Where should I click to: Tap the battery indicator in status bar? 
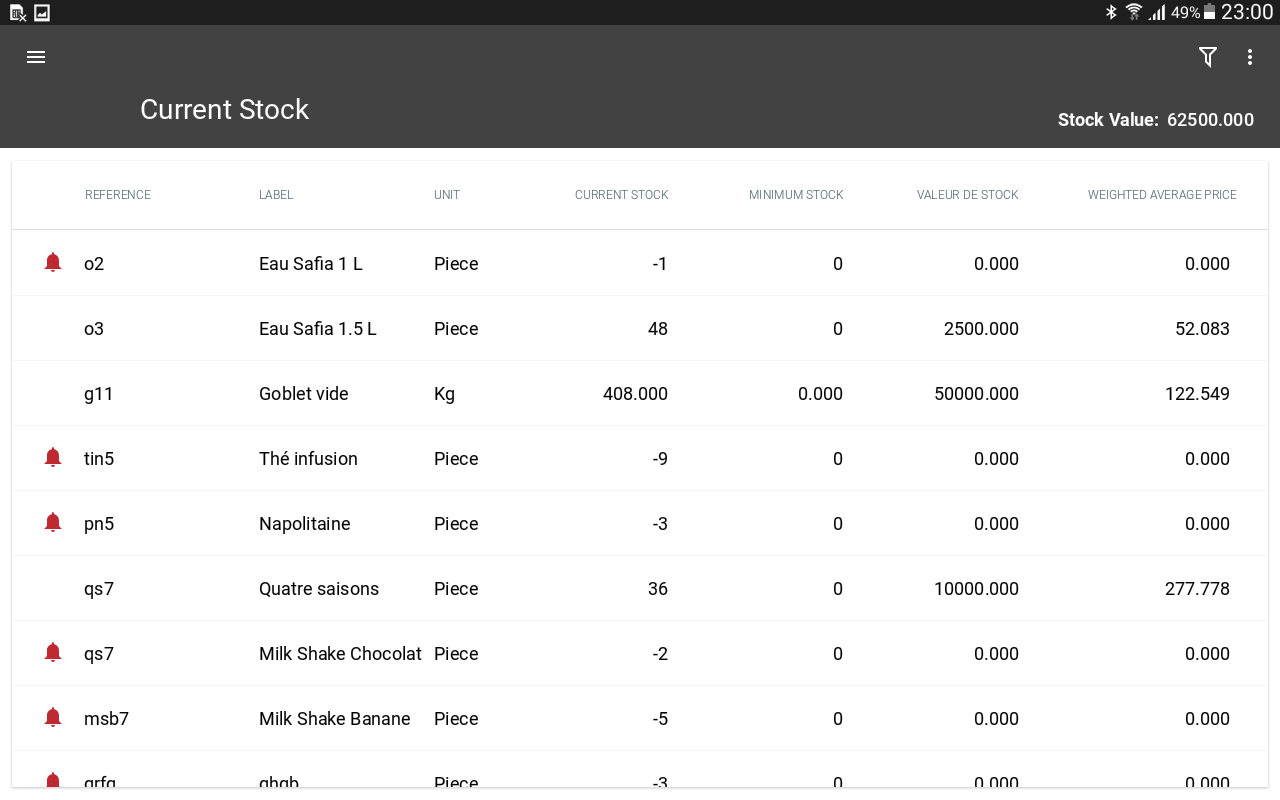tap(1210, 12)
